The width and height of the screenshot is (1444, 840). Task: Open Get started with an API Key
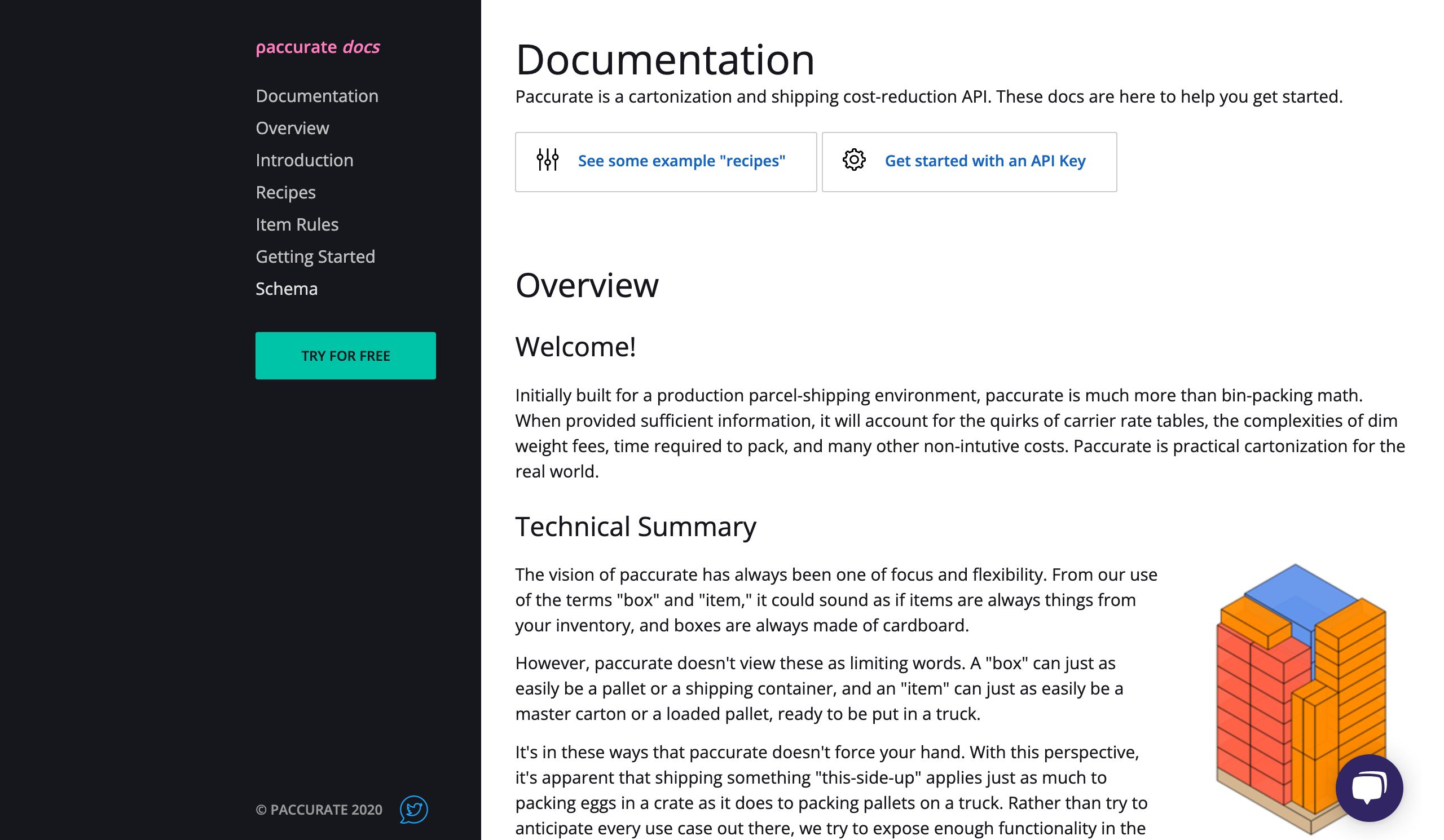[x=985, y=161]
